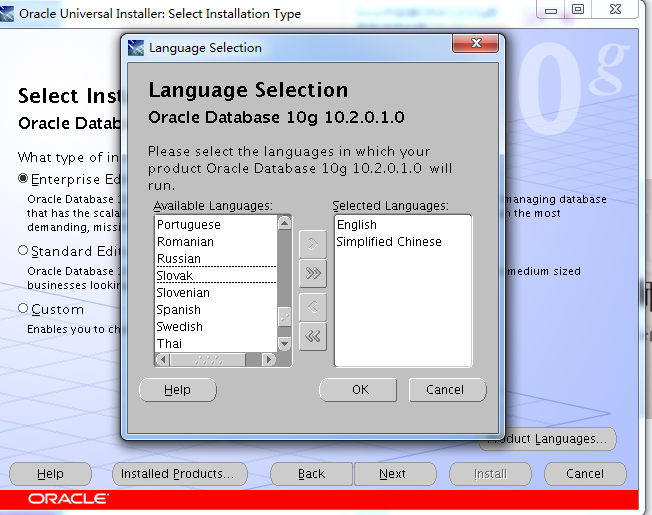Viewport: 652px width, 515px height.
Task: Click the horizontal scroll right arrow
Action: click(269, 359)
